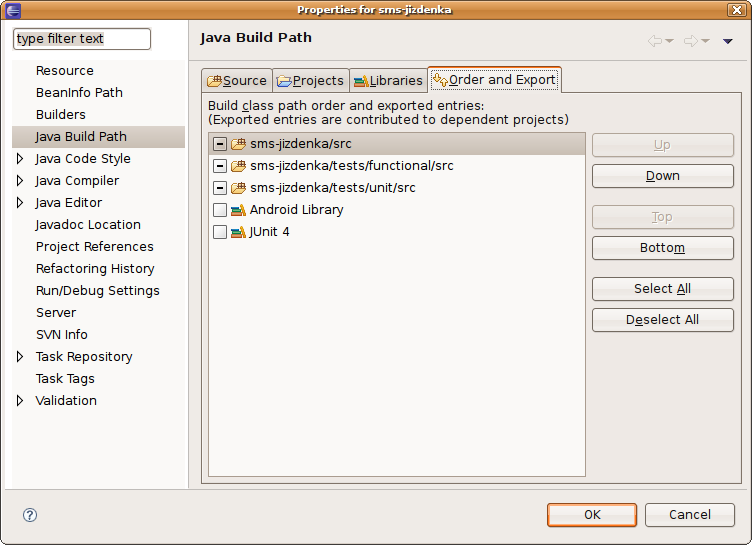Screen dimensions: 752x545
Task: Click the Eclipse icon in title bar
Action: [x=13, y=10]
